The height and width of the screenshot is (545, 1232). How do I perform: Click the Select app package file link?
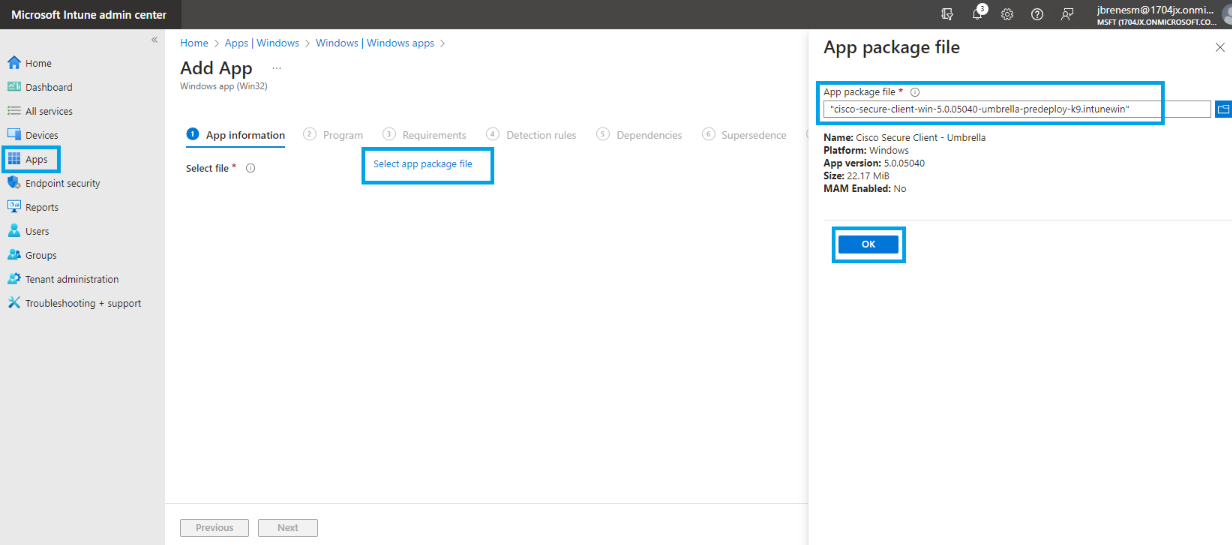coord(423,163)
